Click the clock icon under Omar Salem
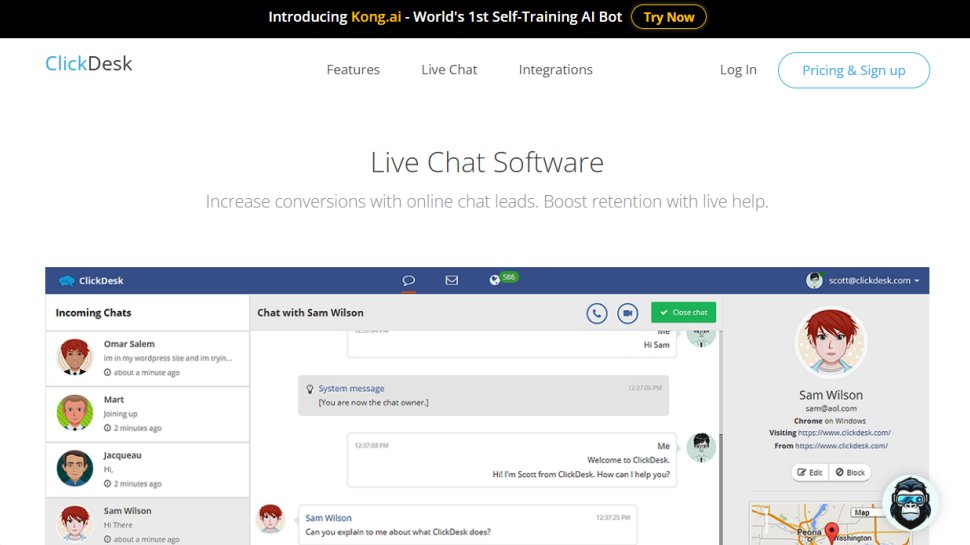This screenshot has width=970, height=545. (108, 372)
